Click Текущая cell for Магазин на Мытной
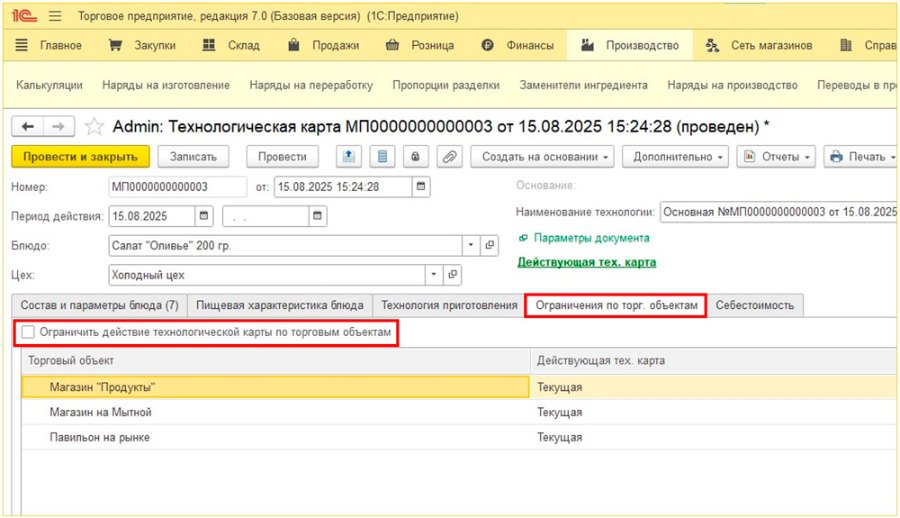 tap(713, 412)
